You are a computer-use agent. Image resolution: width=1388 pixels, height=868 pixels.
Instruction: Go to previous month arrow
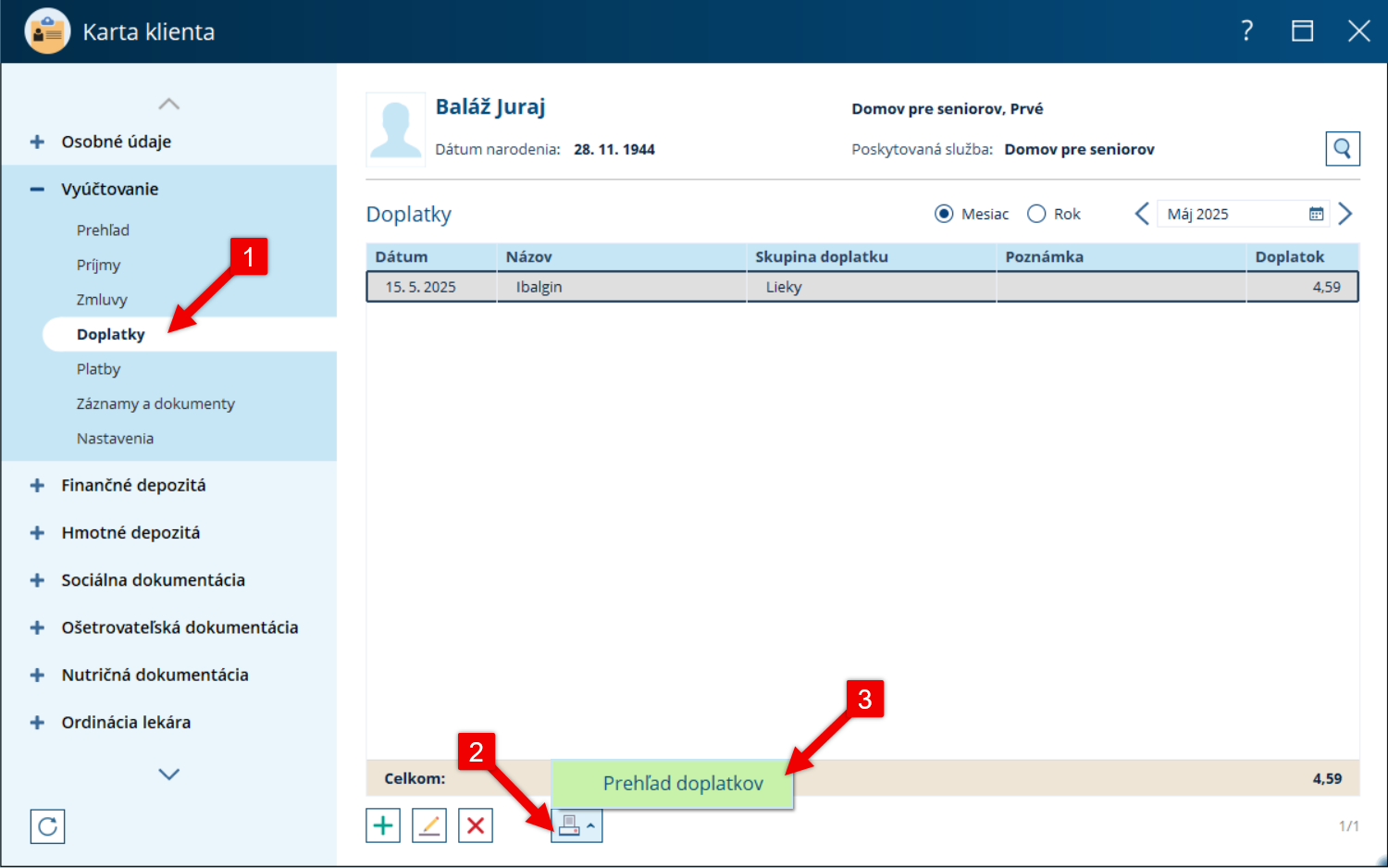tap(1142, 214)
